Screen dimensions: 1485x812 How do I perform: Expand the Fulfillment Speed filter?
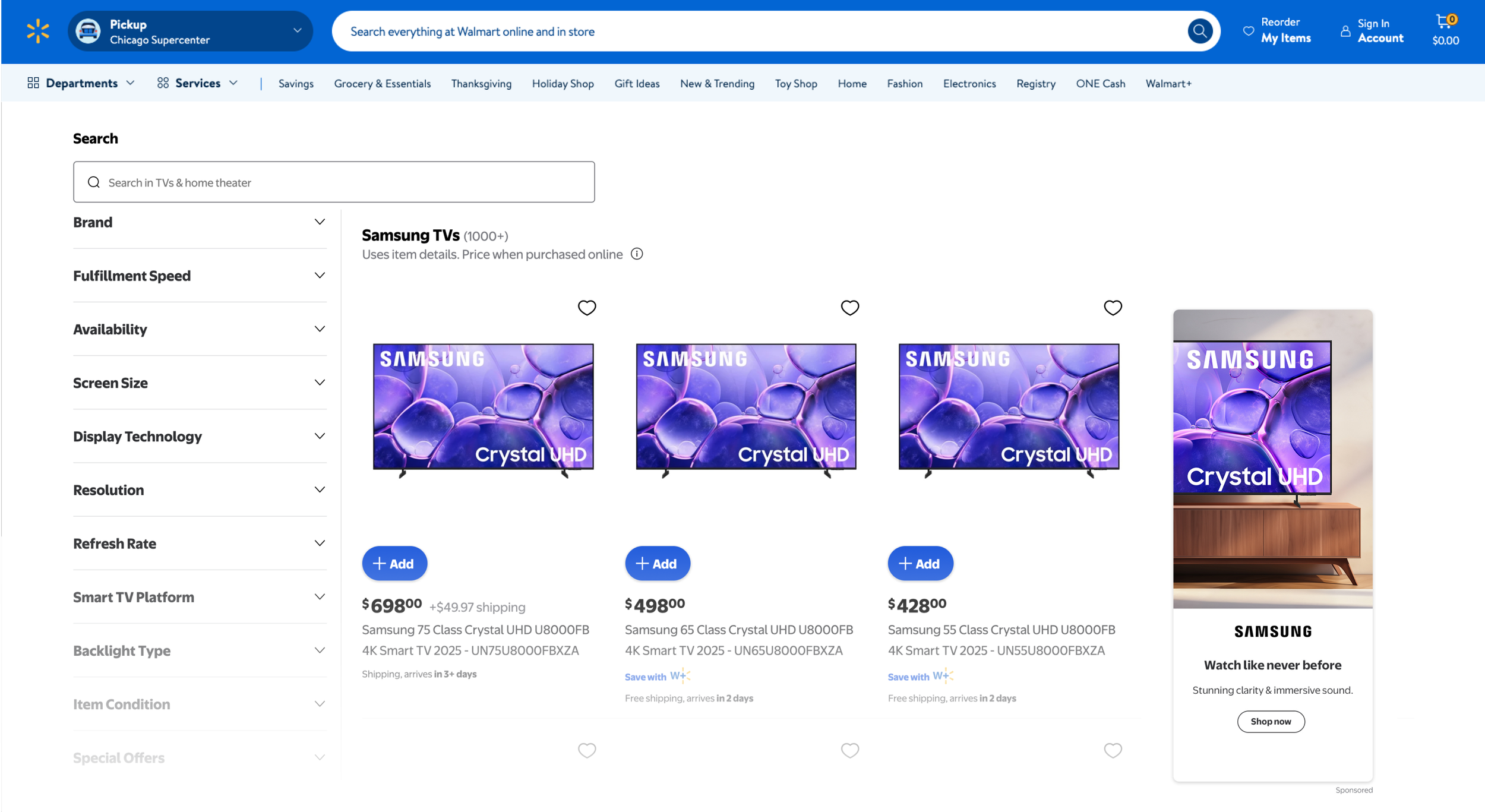pos(200,276)
